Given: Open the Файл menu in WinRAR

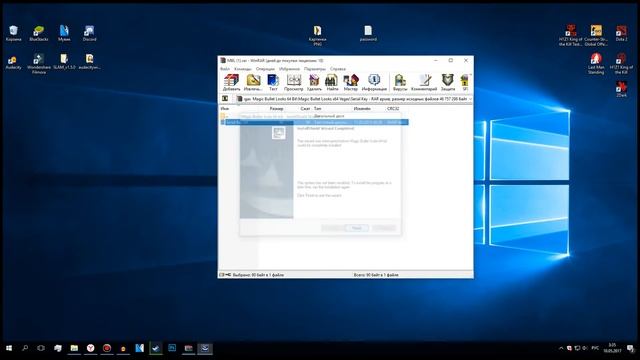Looking at the screenshot, I should tap(225, 69).
